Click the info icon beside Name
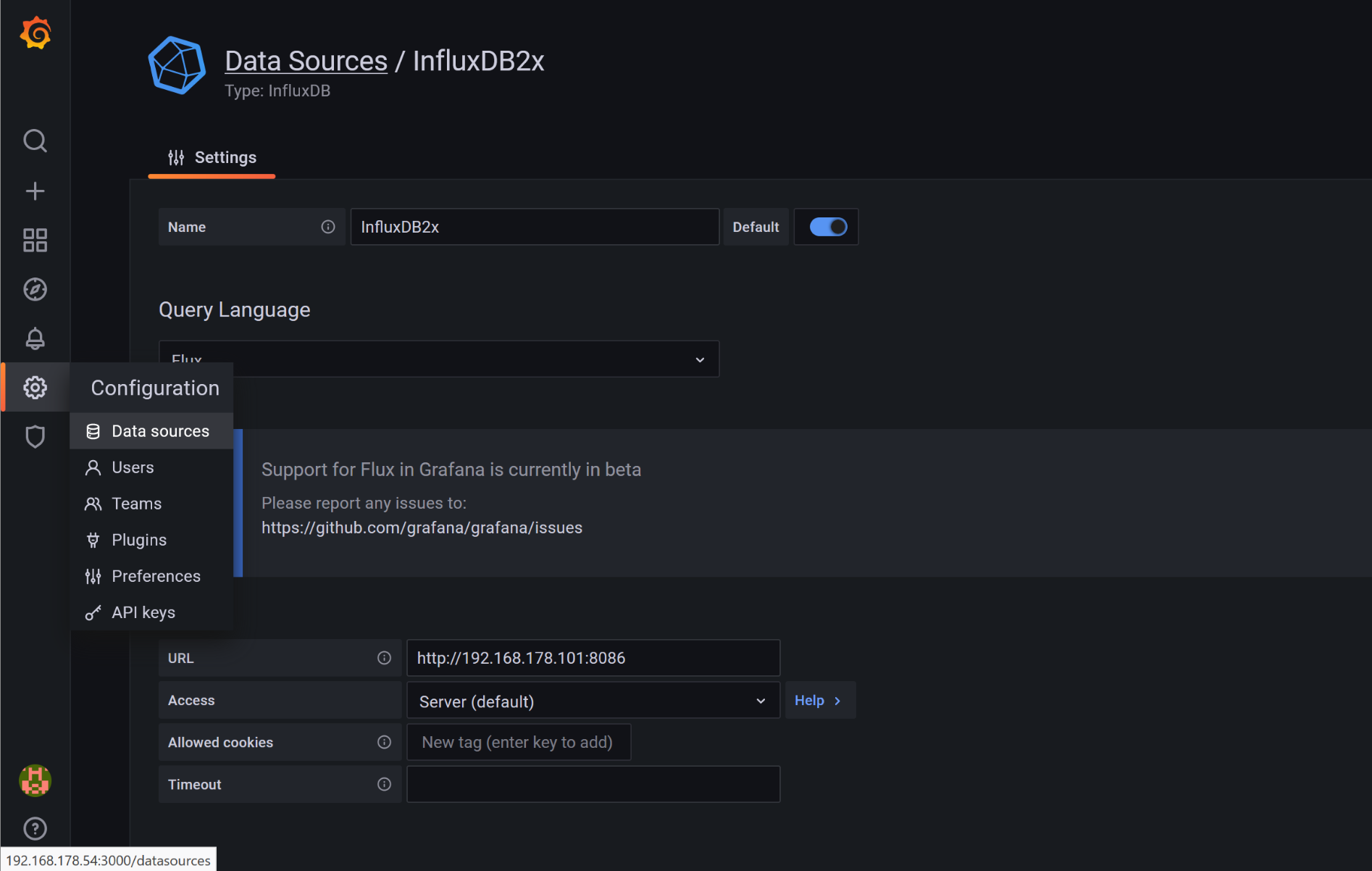Image resolution: width=1372 pixels, height=871 pixels. coord(328,227)
